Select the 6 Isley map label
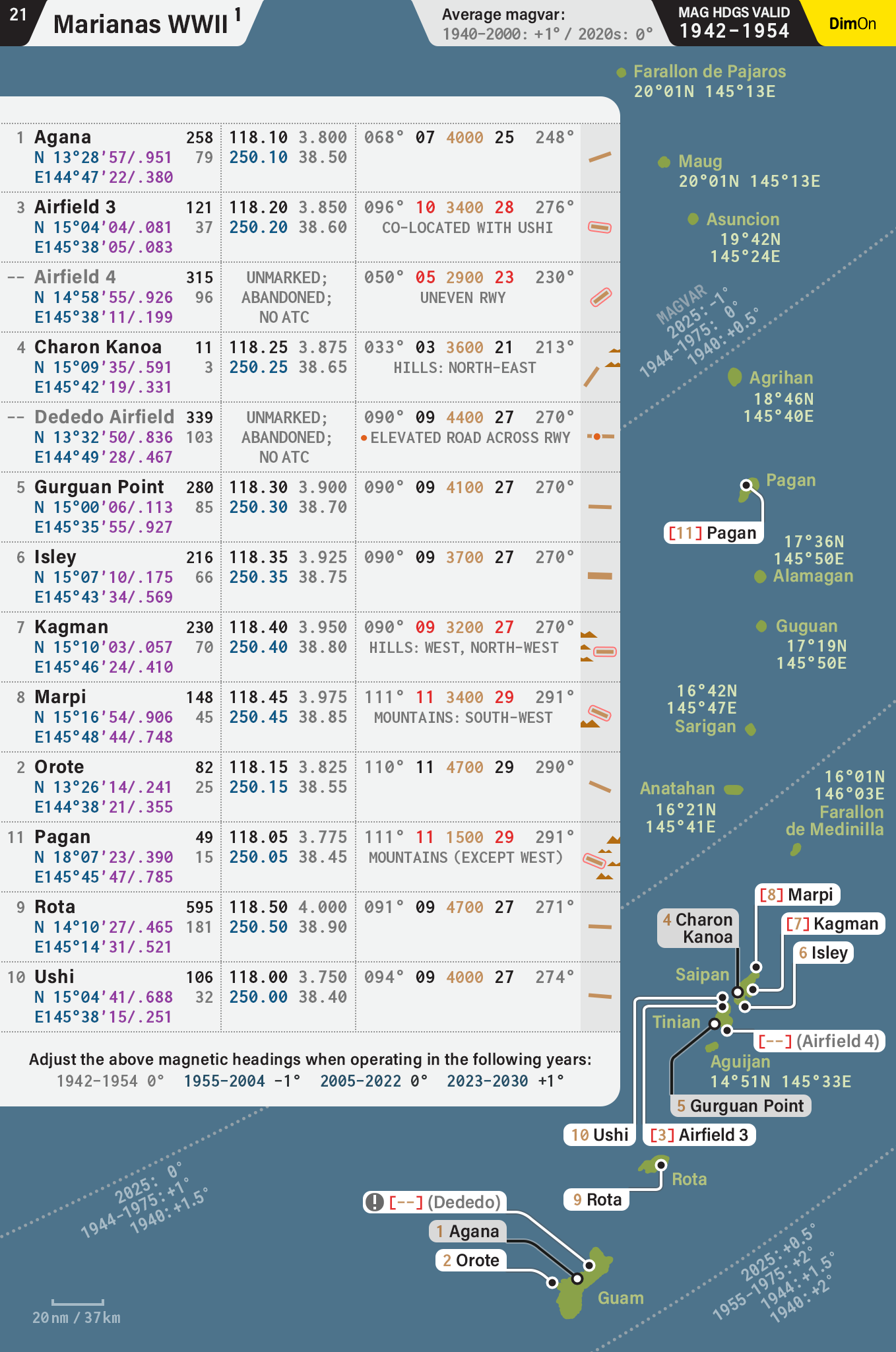This screenshot has height=1352, width=896. 823,953
